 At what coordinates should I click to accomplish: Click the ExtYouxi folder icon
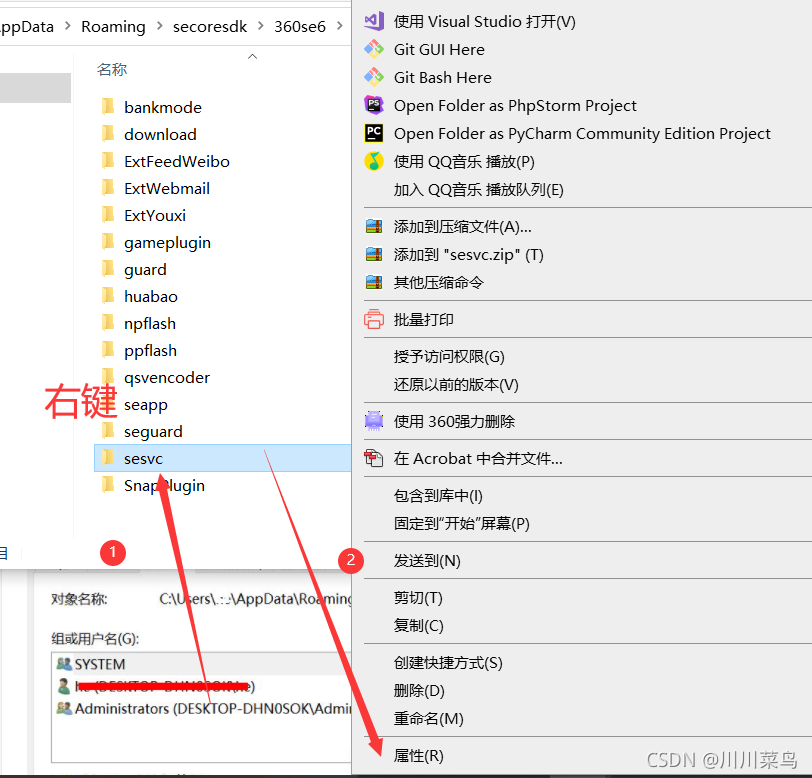[108, 214]
